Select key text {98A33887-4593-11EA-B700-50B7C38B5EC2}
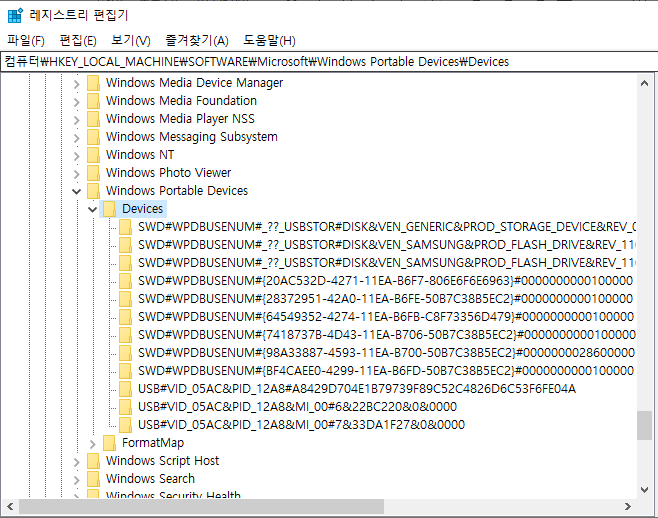 (x=386, y=353)
